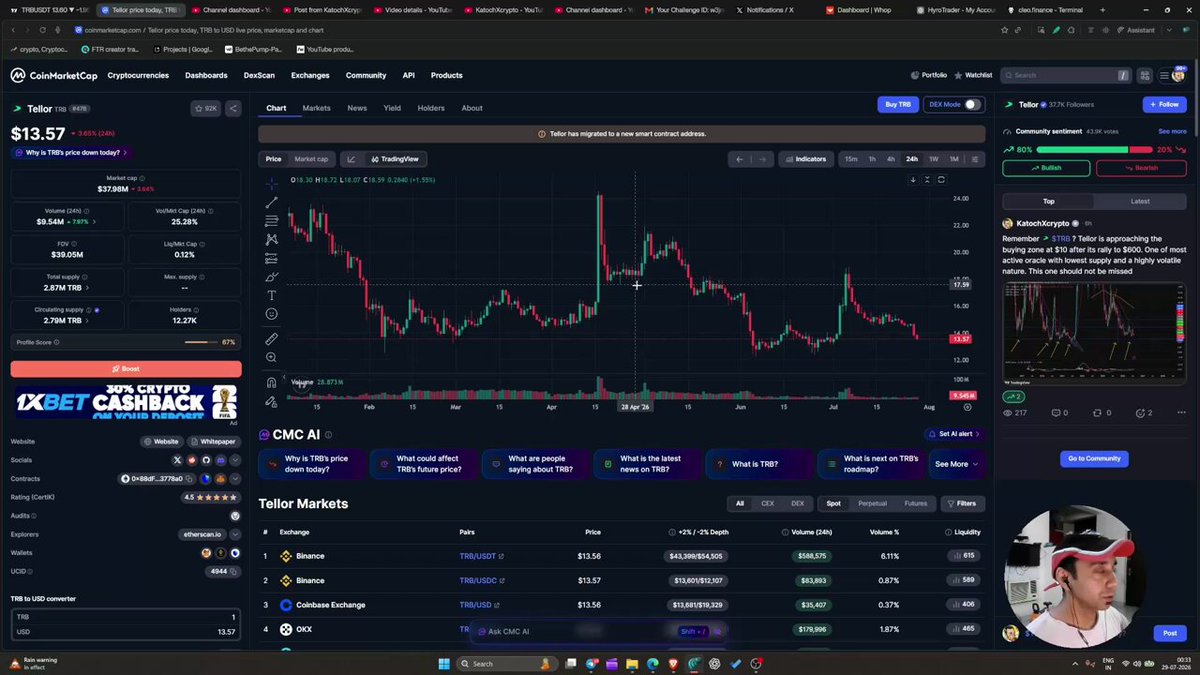Select the trend line drawing tool
Screen dimensions: 1200x675
[x=271, y=202]
